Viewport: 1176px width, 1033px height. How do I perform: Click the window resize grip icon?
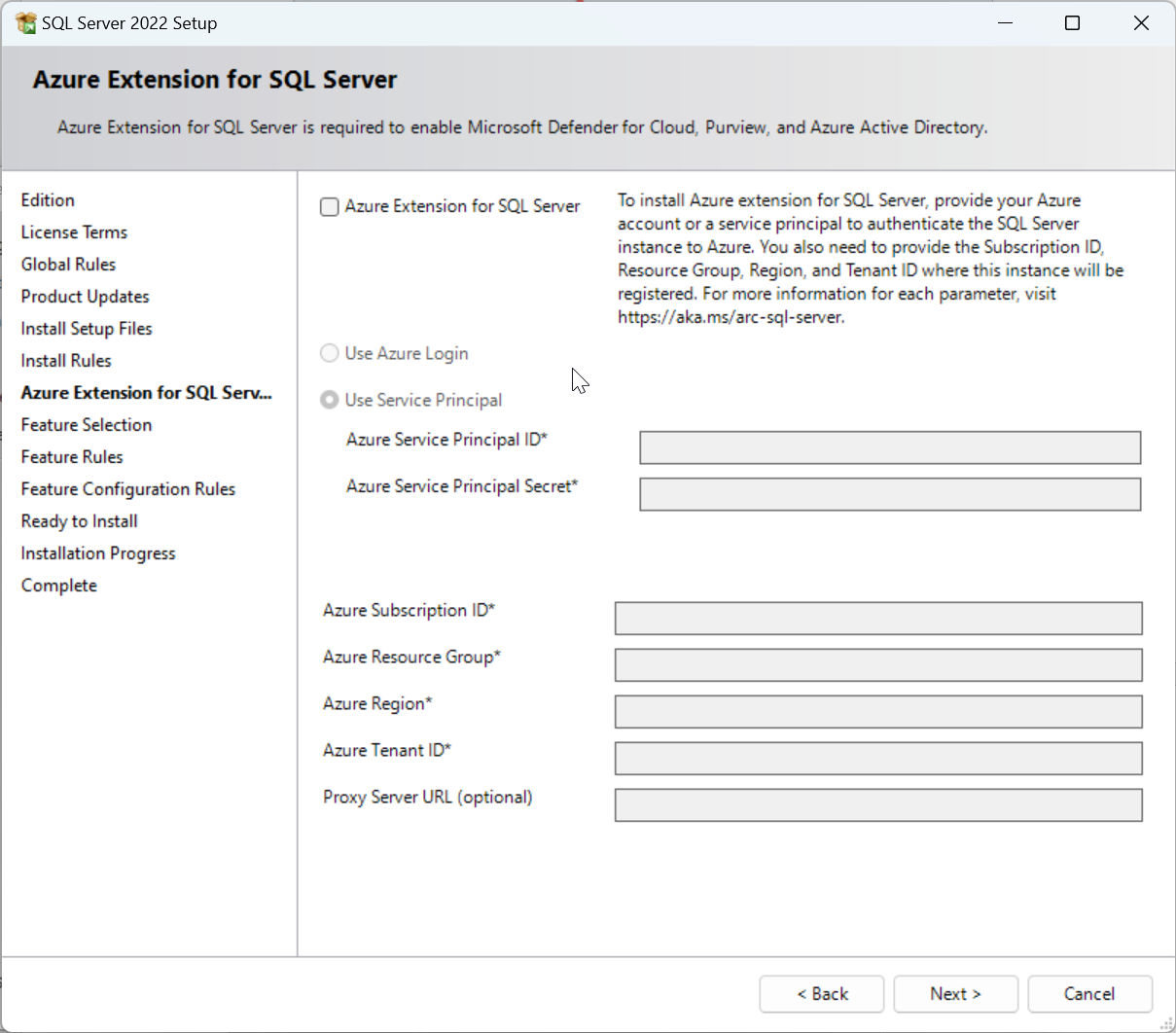pyautogui.click(x=1167, y=1024)
